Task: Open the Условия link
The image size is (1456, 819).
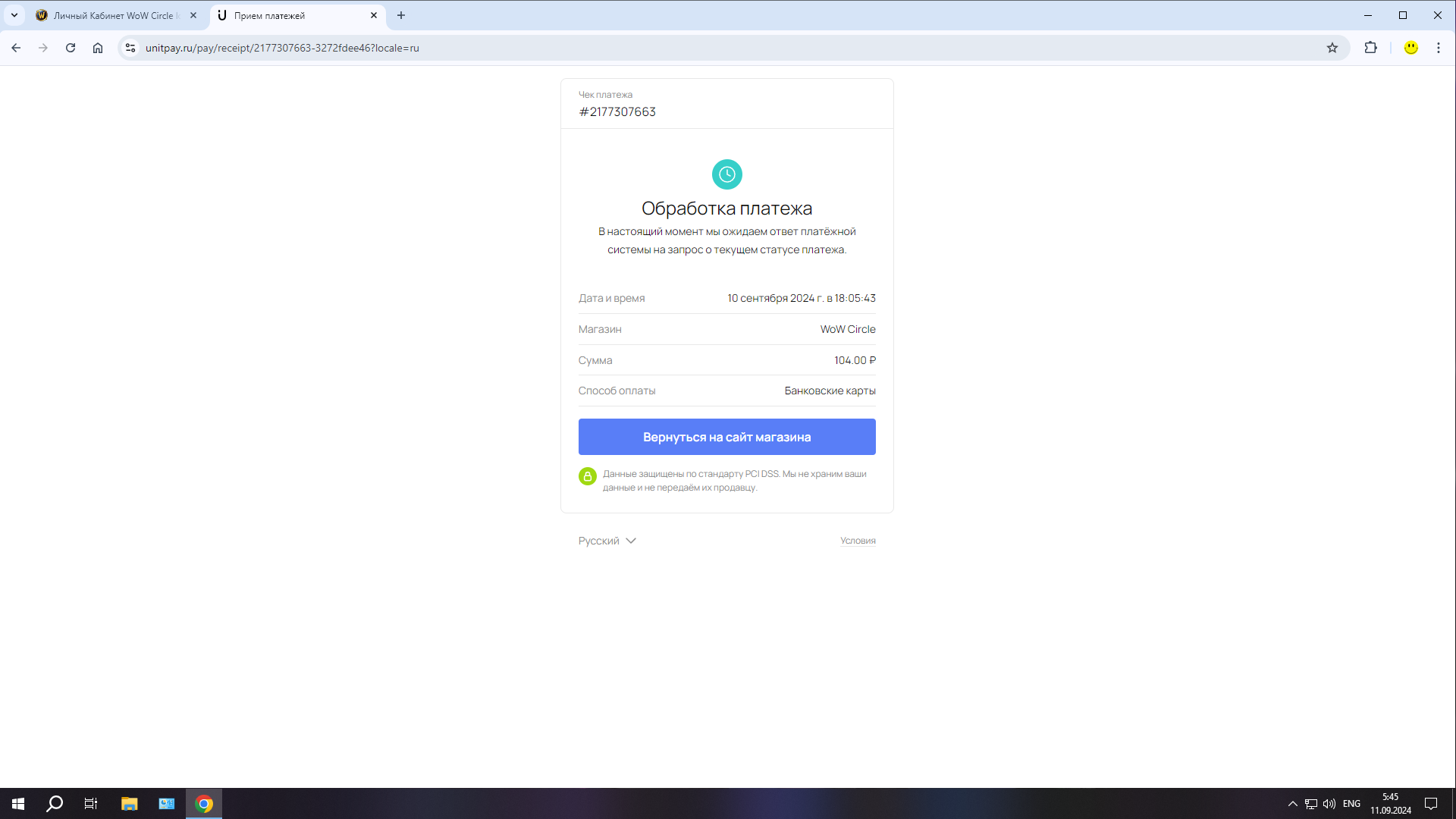Action: (858, 541)
